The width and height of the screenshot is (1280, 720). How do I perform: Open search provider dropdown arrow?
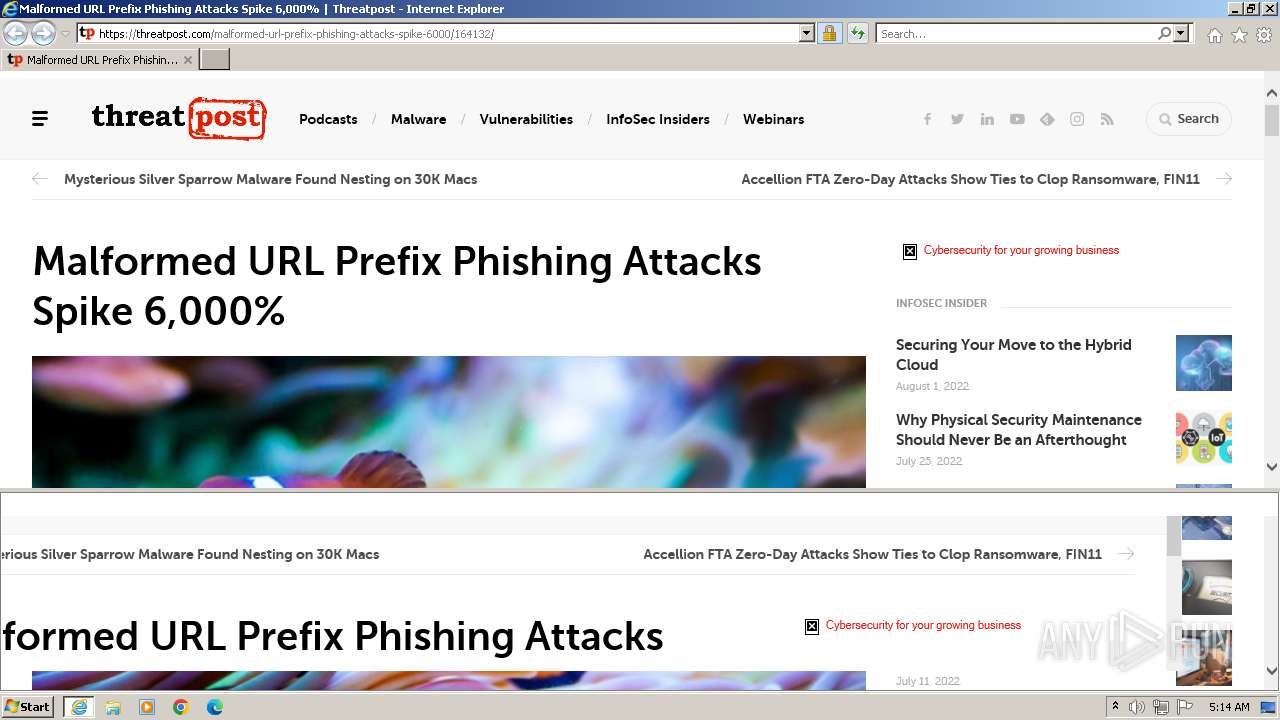click(x=1181, y=33)
